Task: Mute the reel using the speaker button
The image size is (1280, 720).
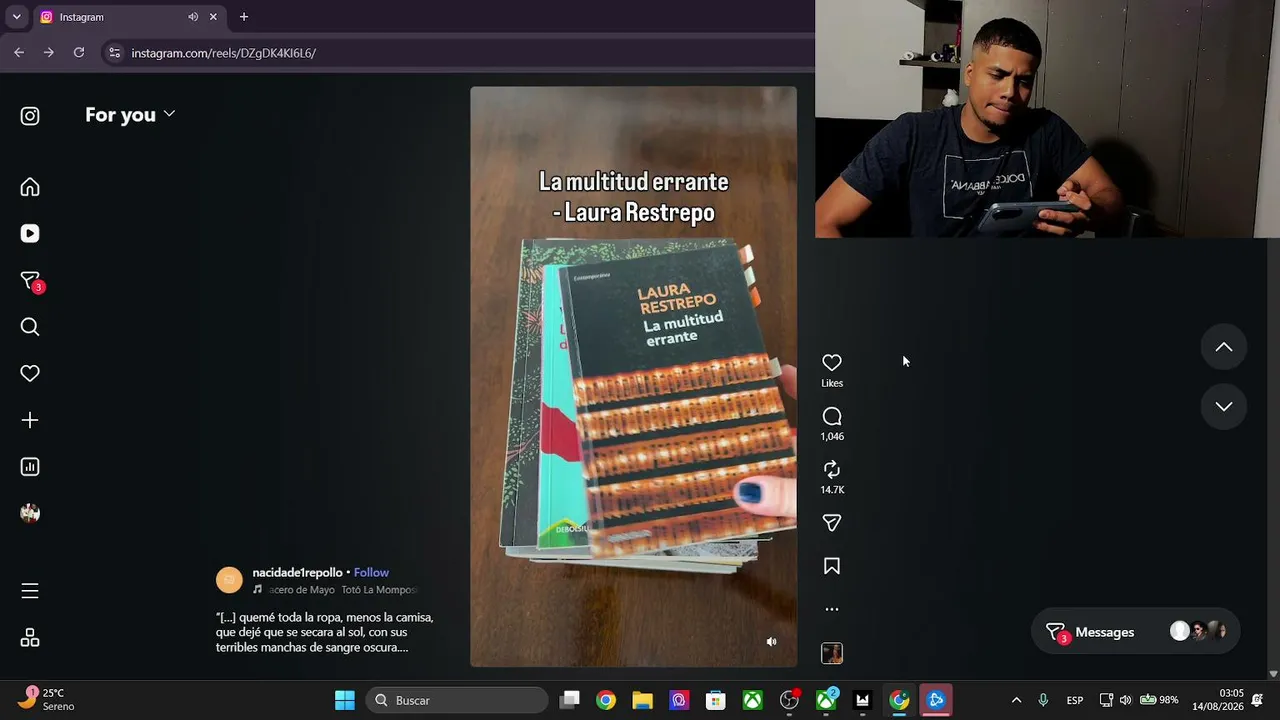Action: tap(771, 642)
